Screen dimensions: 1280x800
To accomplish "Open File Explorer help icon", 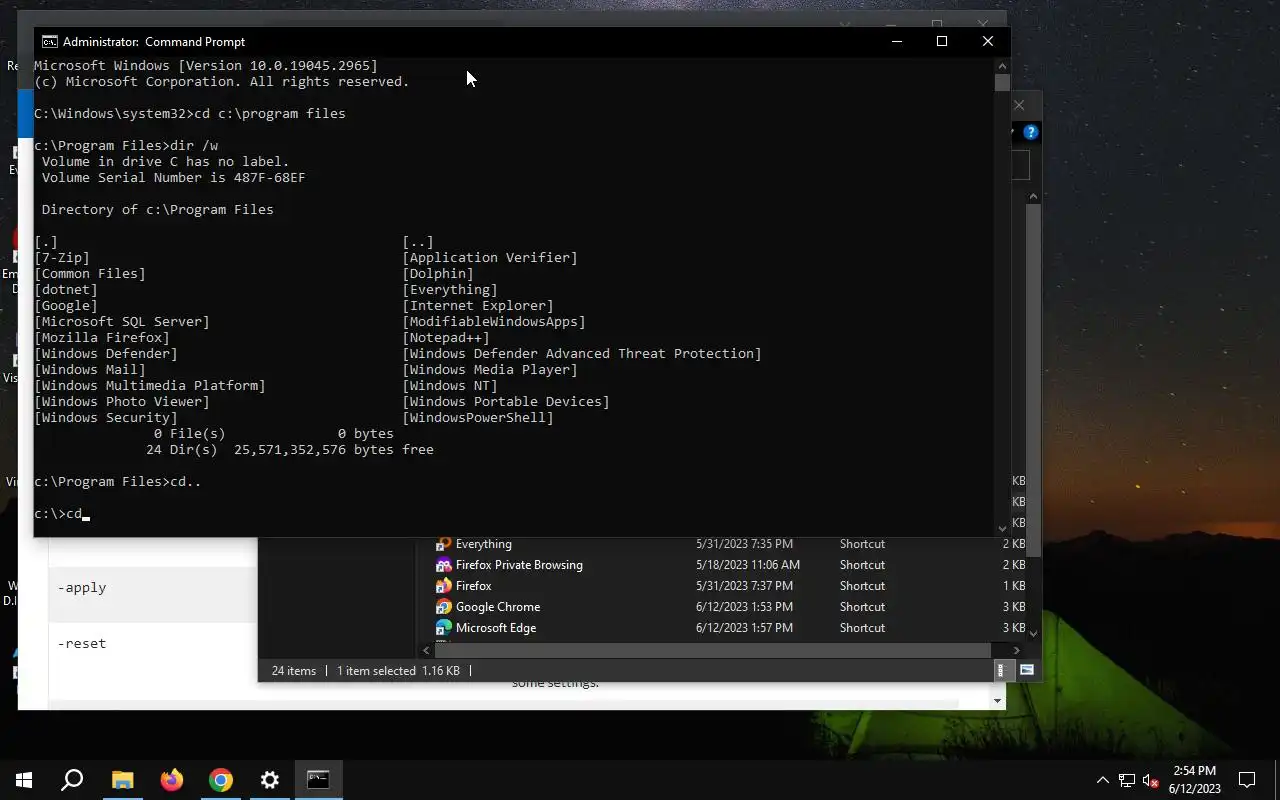I will click(x=1031, y=132).
